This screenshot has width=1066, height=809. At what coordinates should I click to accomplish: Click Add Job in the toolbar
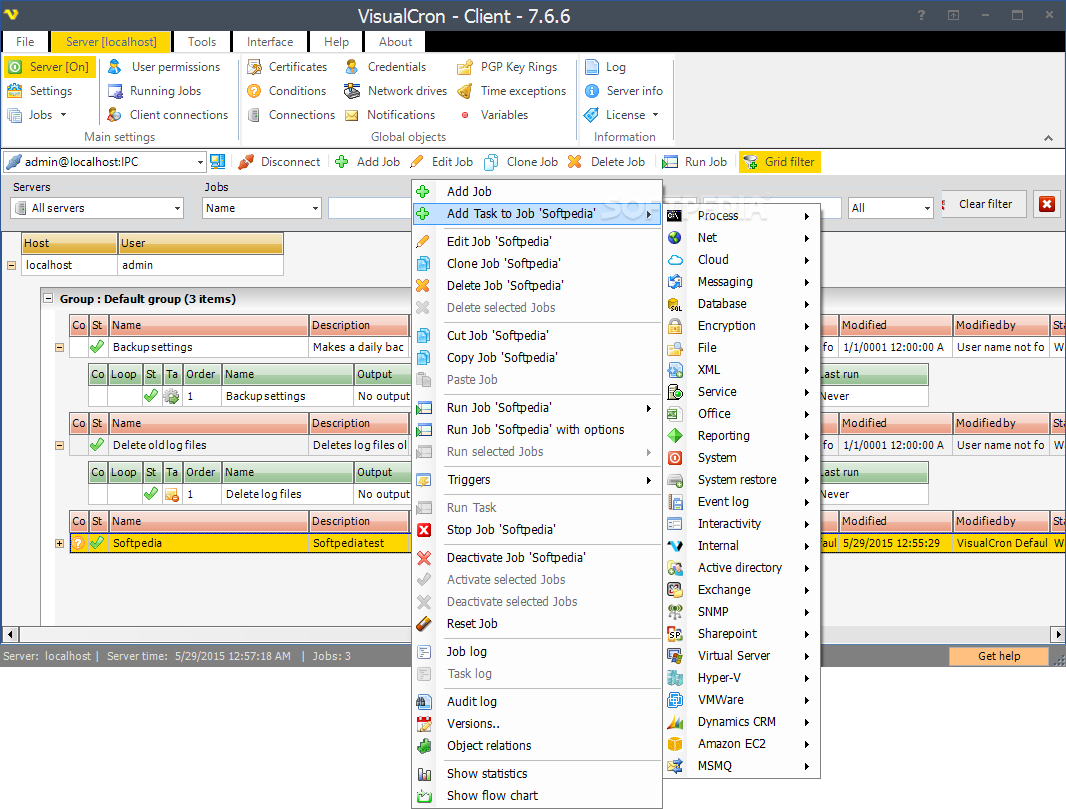[x=368, y=162]
